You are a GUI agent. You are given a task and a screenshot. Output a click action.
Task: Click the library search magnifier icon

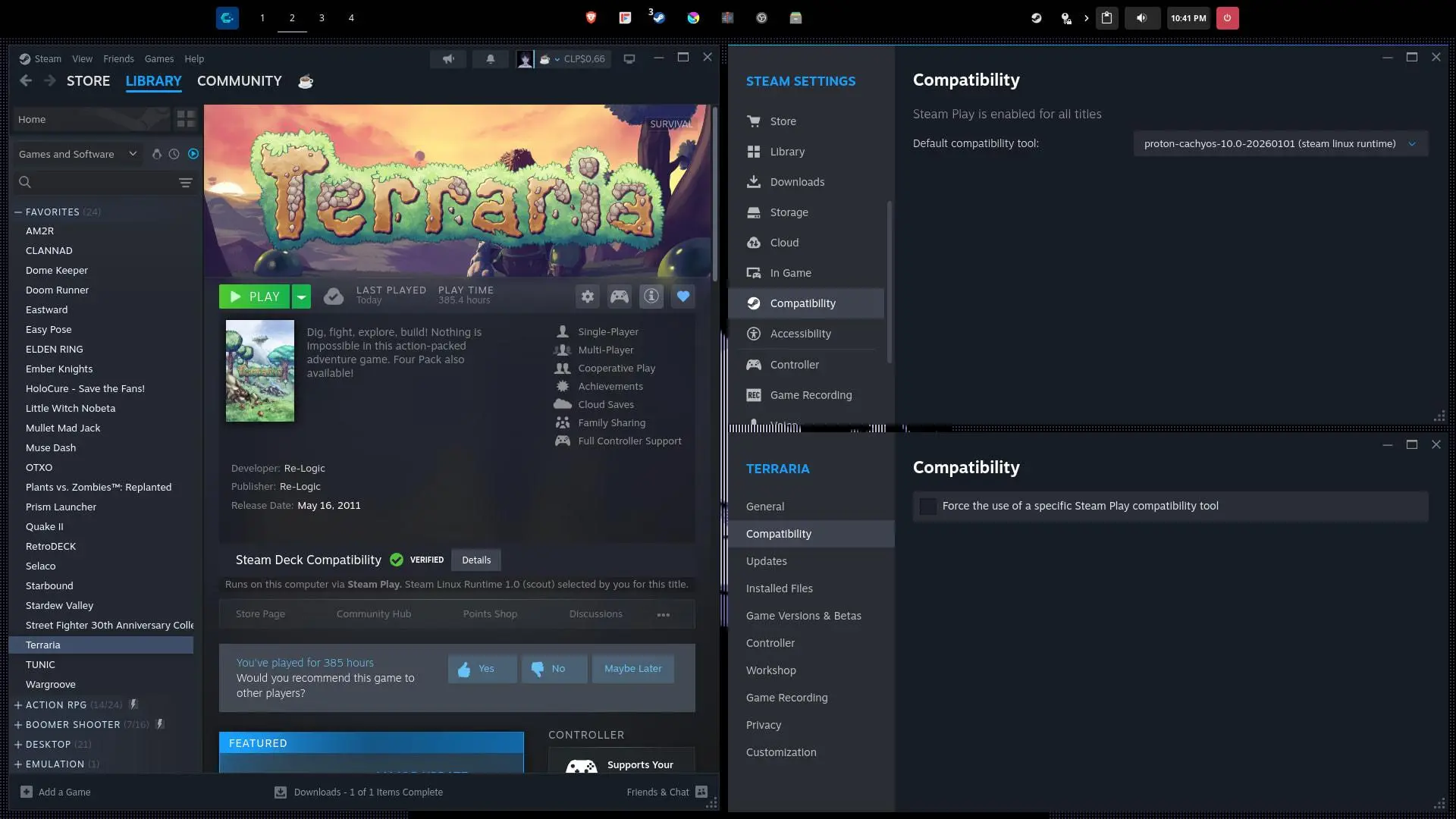(25, 182)
